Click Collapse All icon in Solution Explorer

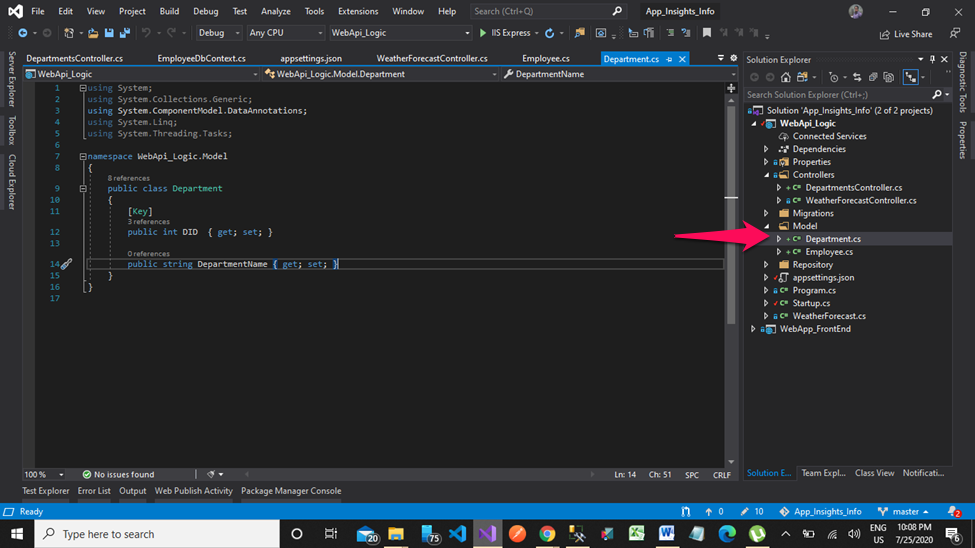pyautogui.click(x=873, y=77)
